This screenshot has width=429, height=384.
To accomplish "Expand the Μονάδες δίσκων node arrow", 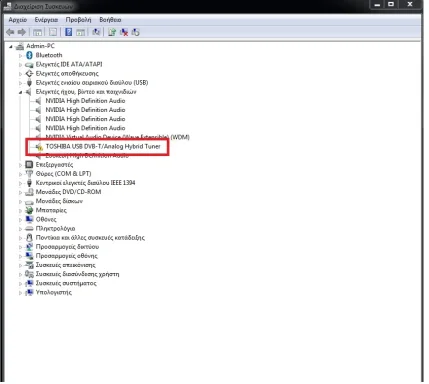I will (20, 202).
